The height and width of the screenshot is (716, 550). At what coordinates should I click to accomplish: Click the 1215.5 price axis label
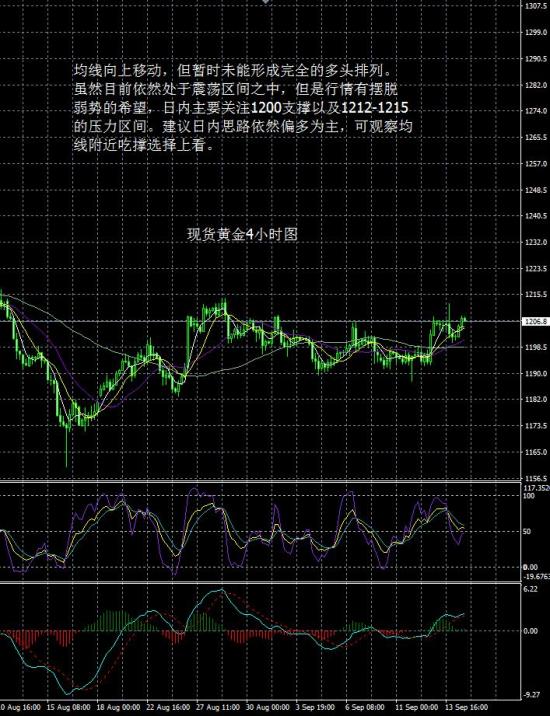tap(536, 295)
